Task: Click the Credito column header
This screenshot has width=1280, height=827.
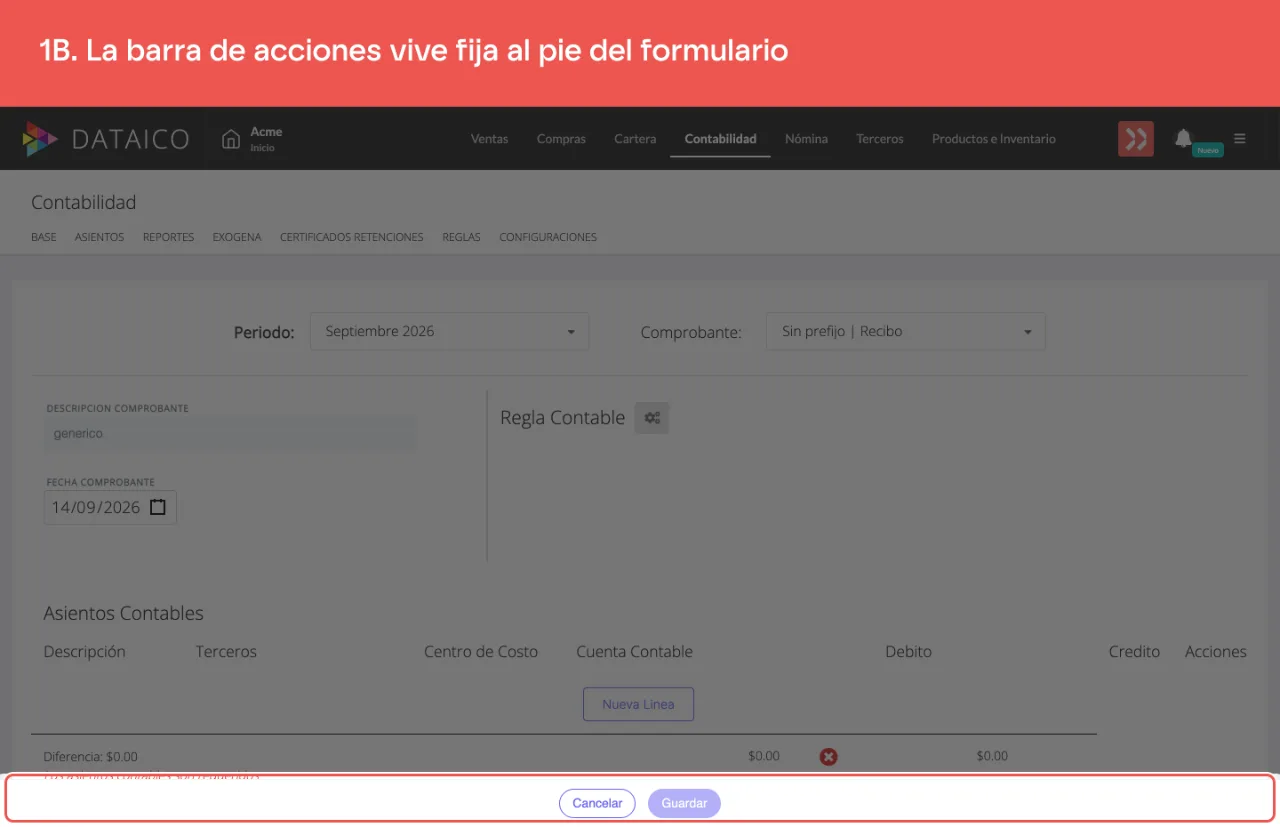Action: click(x=1134, y=652)
